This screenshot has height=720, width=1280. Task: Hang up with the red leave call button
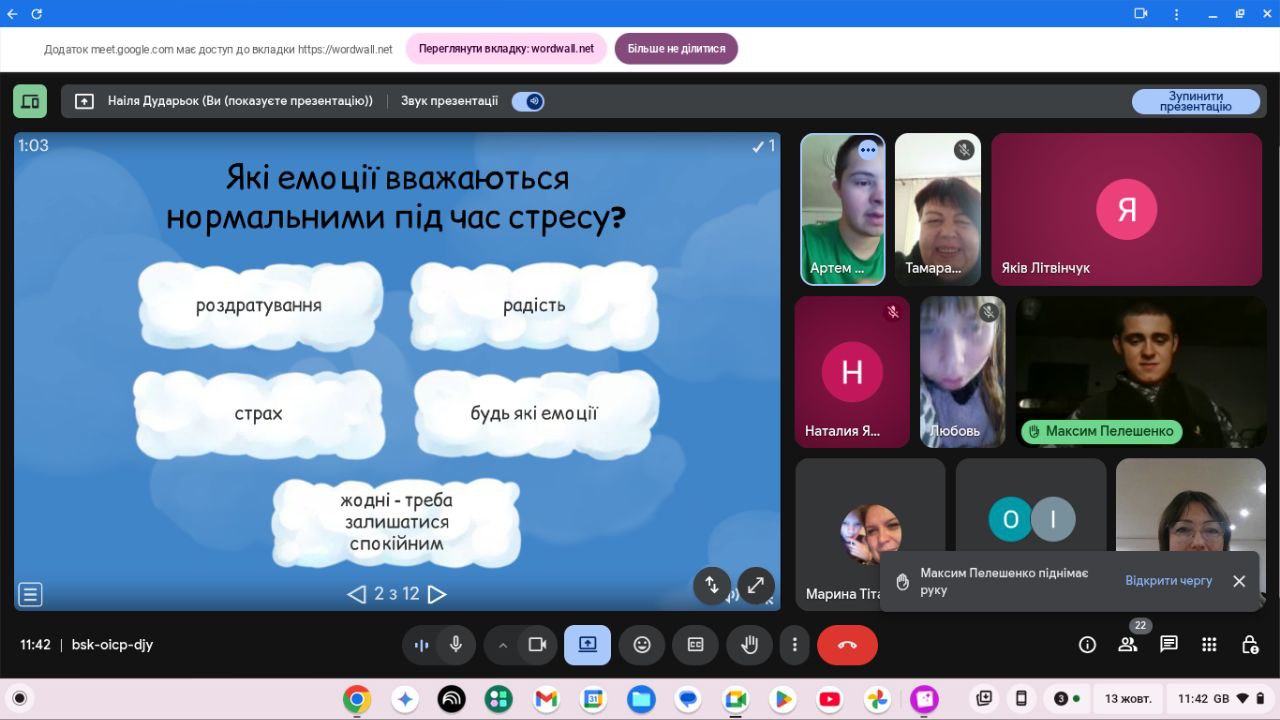(x=847, y=645)
